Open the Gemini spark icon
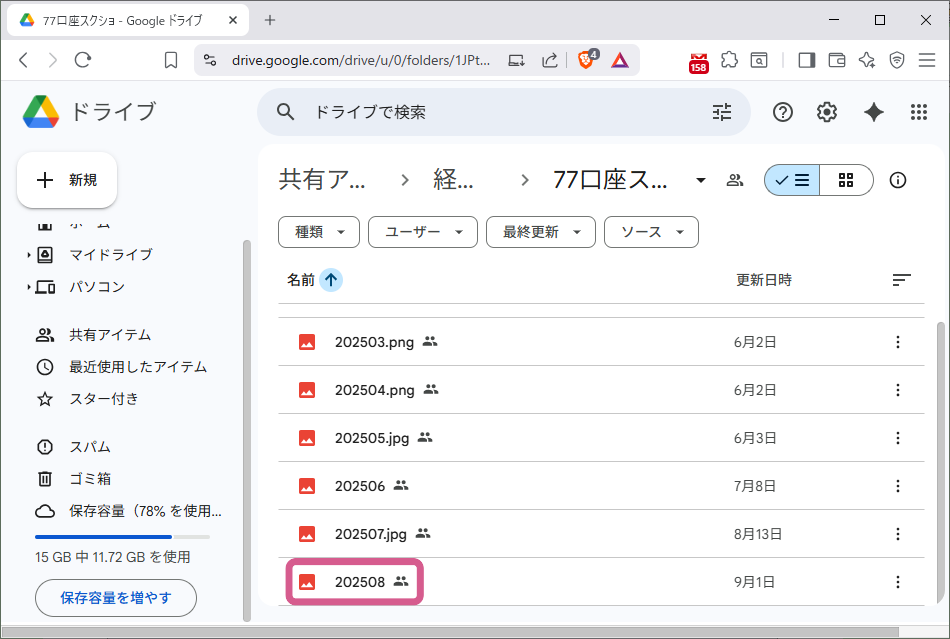This screenshot has height=639, width=950. pyautogui.click(x=873, y=112)
